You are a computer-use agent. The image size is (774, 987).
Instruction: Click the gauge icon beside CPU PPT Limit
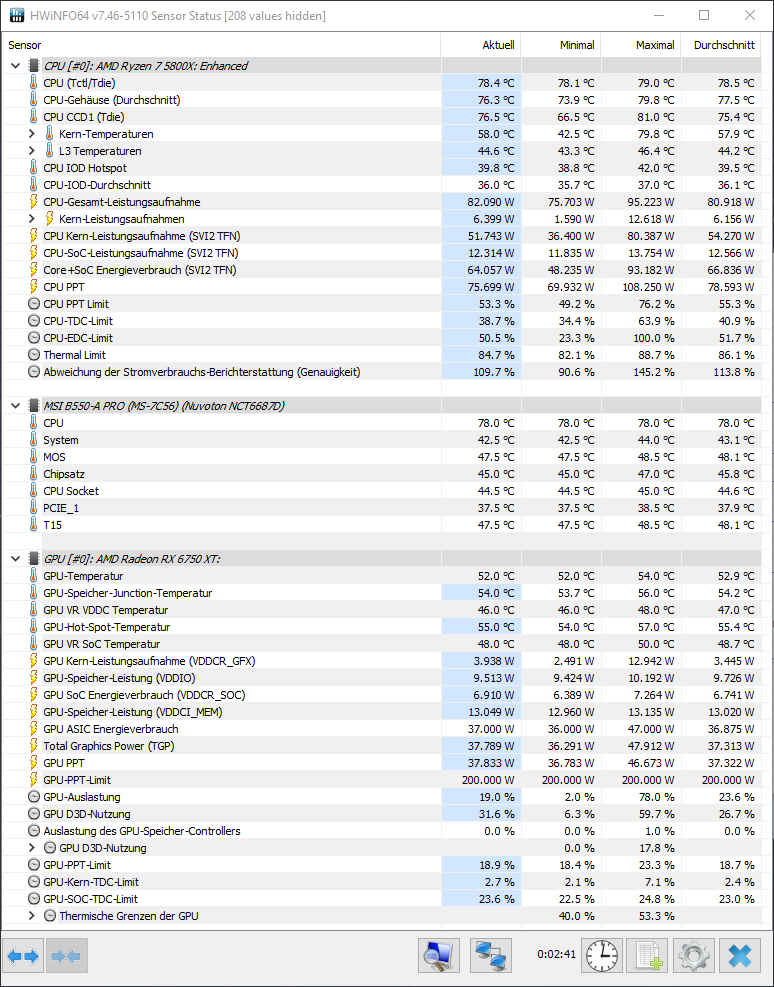(x=34, y=303)
